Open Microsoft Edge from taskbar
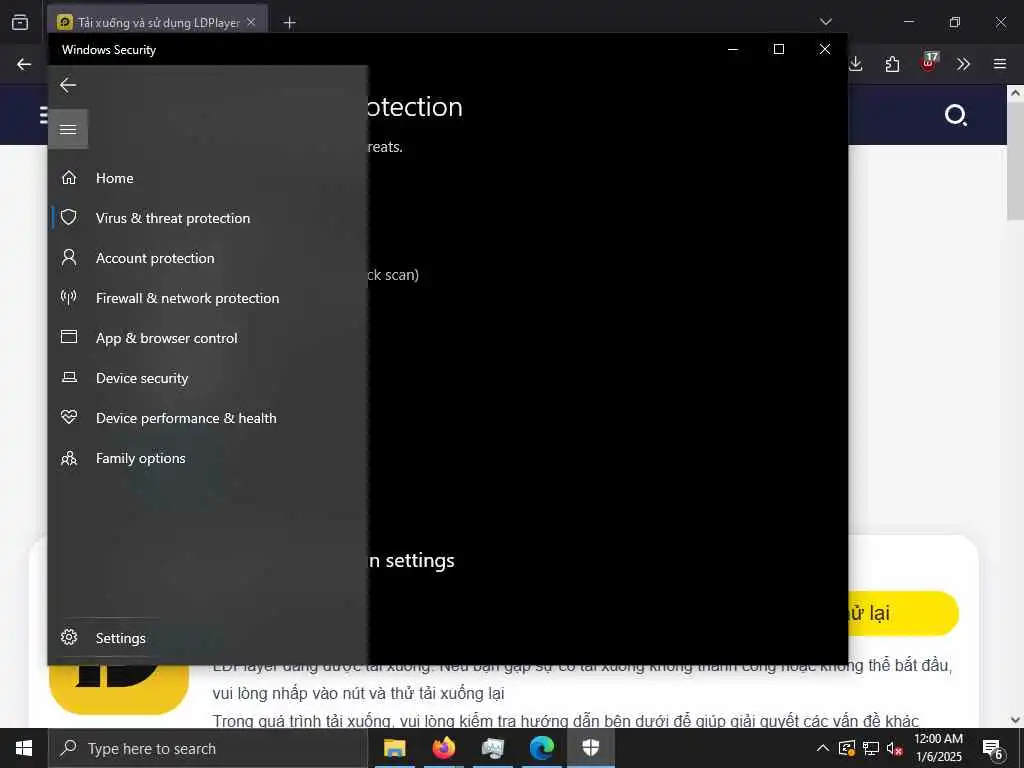Image resolution: width=1024 pixels, height=768 pixels. pyautogui.click(x=541, y=748)
